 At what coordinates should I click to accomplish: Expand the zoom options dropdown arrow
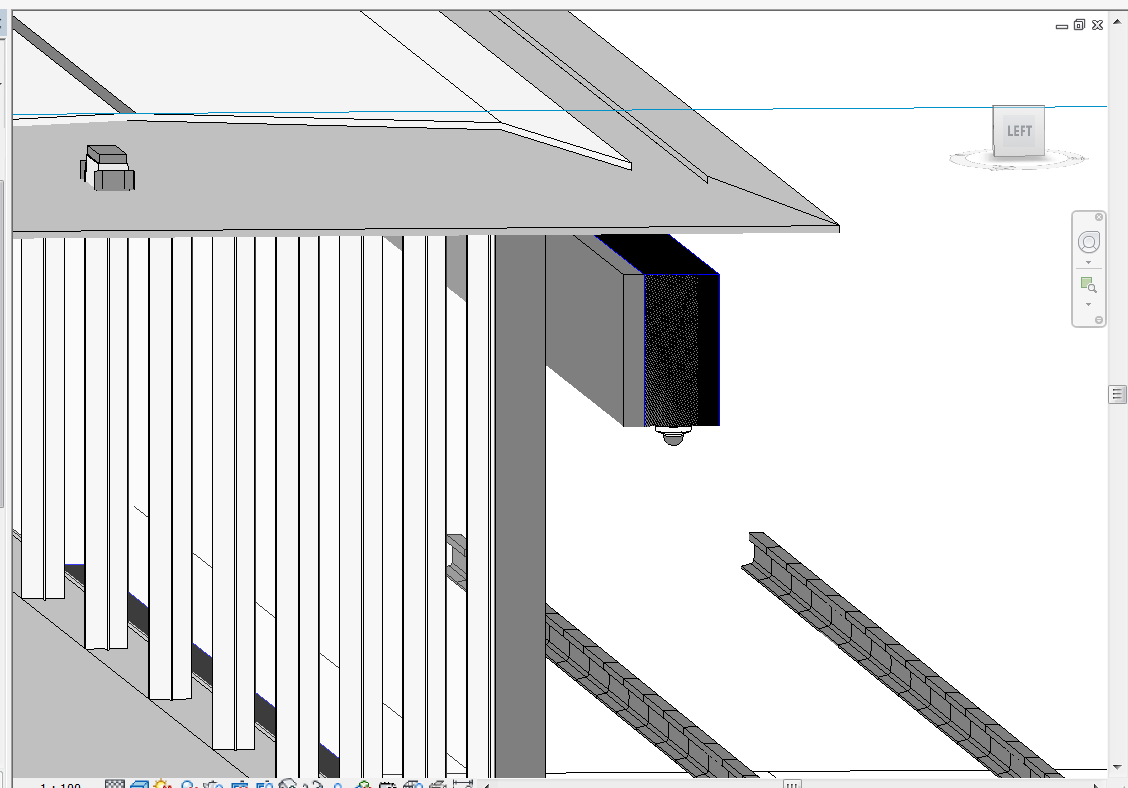click(1089, 304)
